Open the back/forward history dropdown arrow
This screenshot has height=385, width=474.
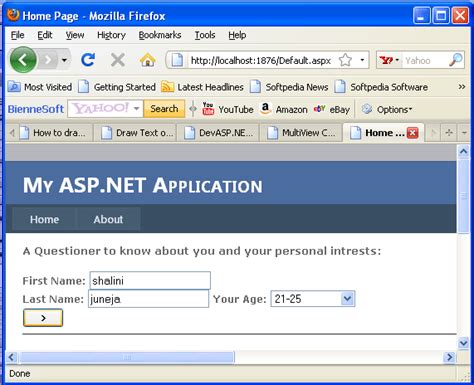64,60
